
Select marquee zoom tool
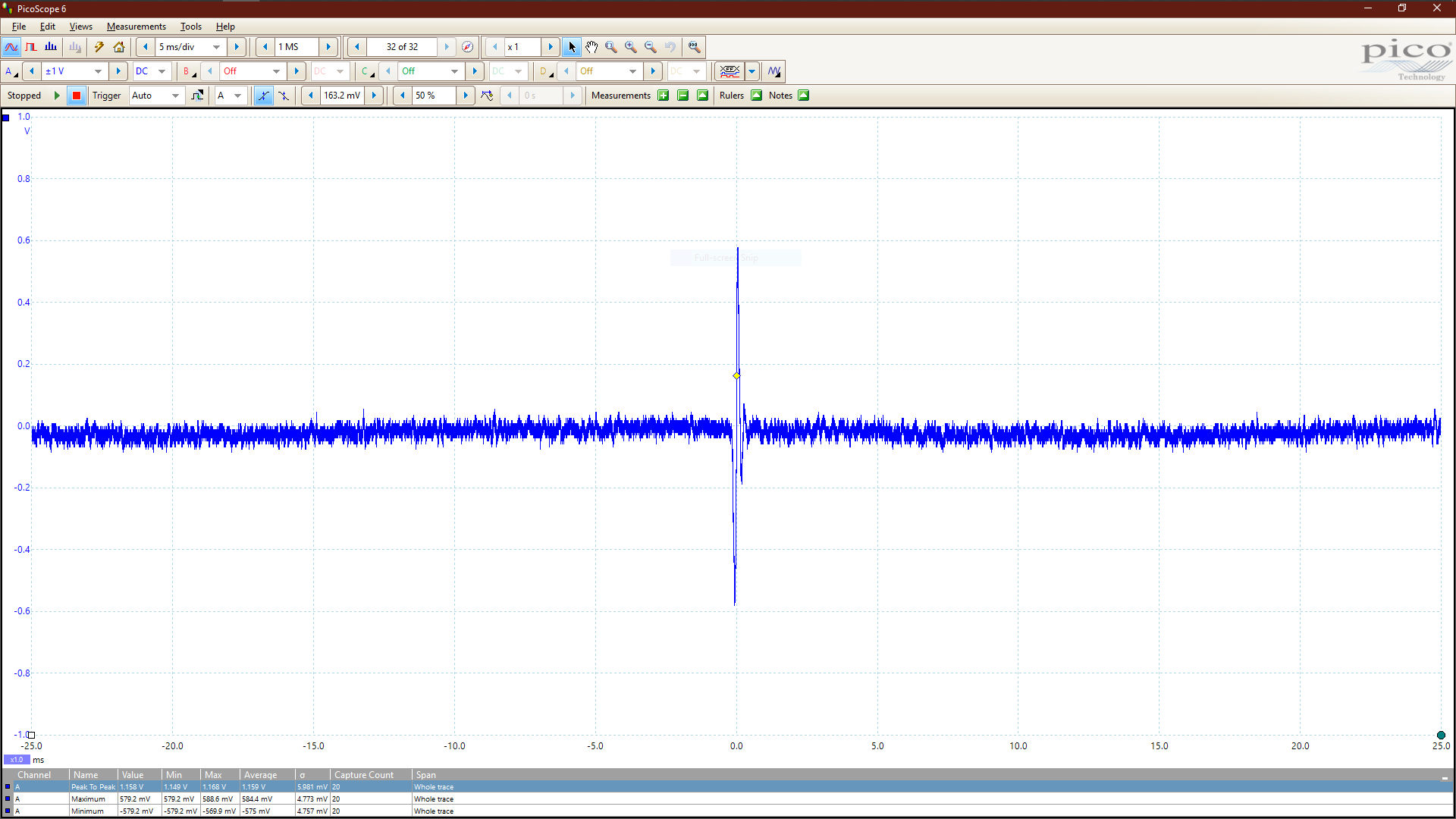point(611,47)
